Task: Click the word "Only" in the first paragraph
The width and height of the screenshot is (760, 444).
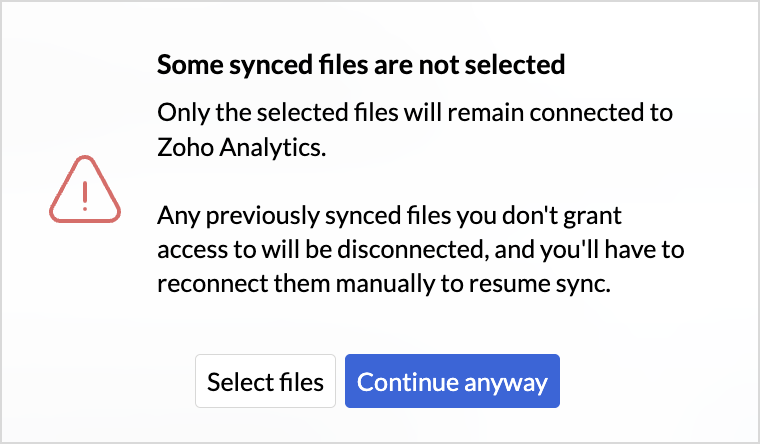Action: click(x=178, y=112)
